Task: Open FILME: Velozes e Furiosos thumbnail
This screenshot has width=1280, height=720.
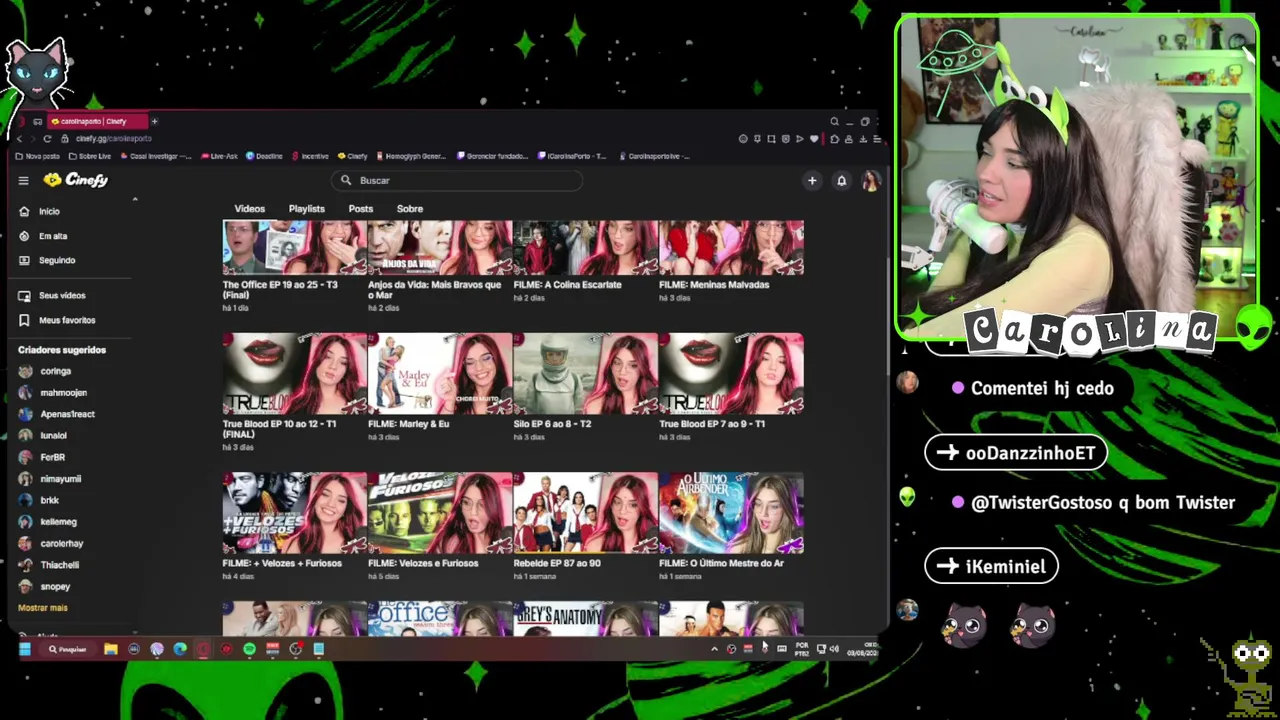Action: tap(440, 513)
